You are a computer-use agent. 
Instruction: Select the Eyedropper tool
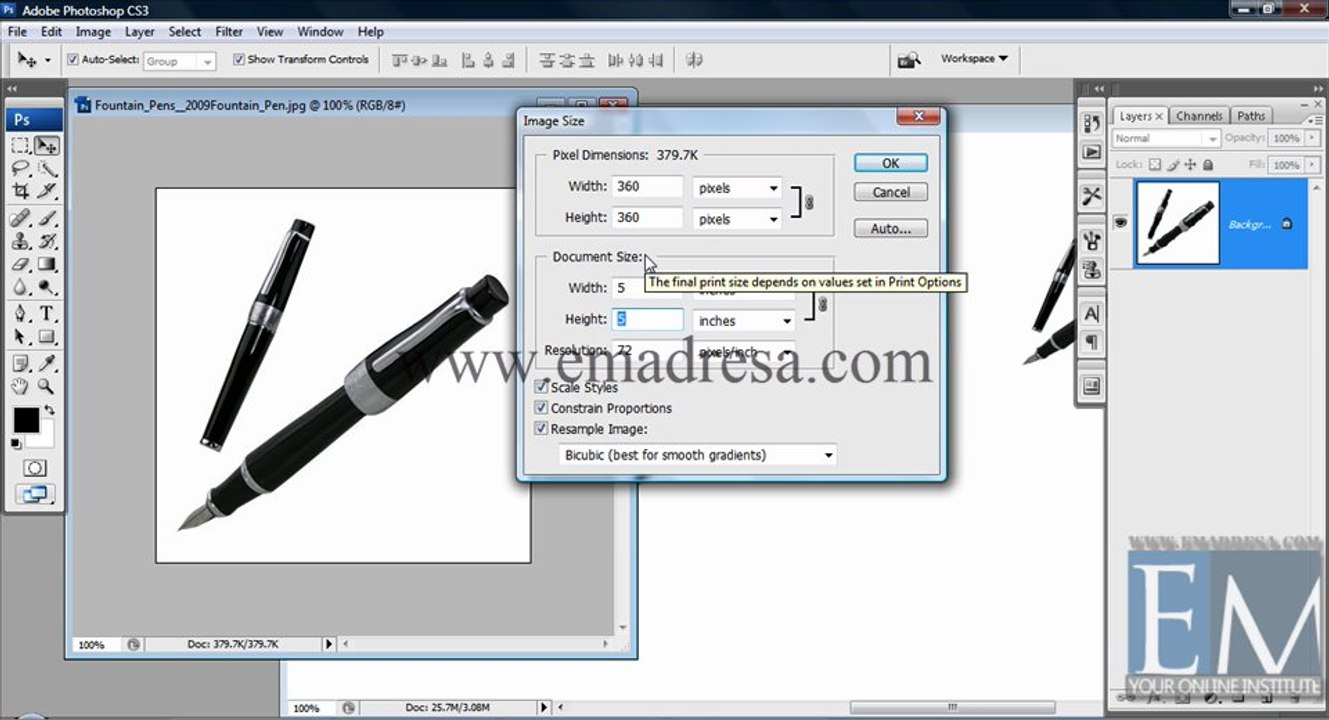pos(47,363)
